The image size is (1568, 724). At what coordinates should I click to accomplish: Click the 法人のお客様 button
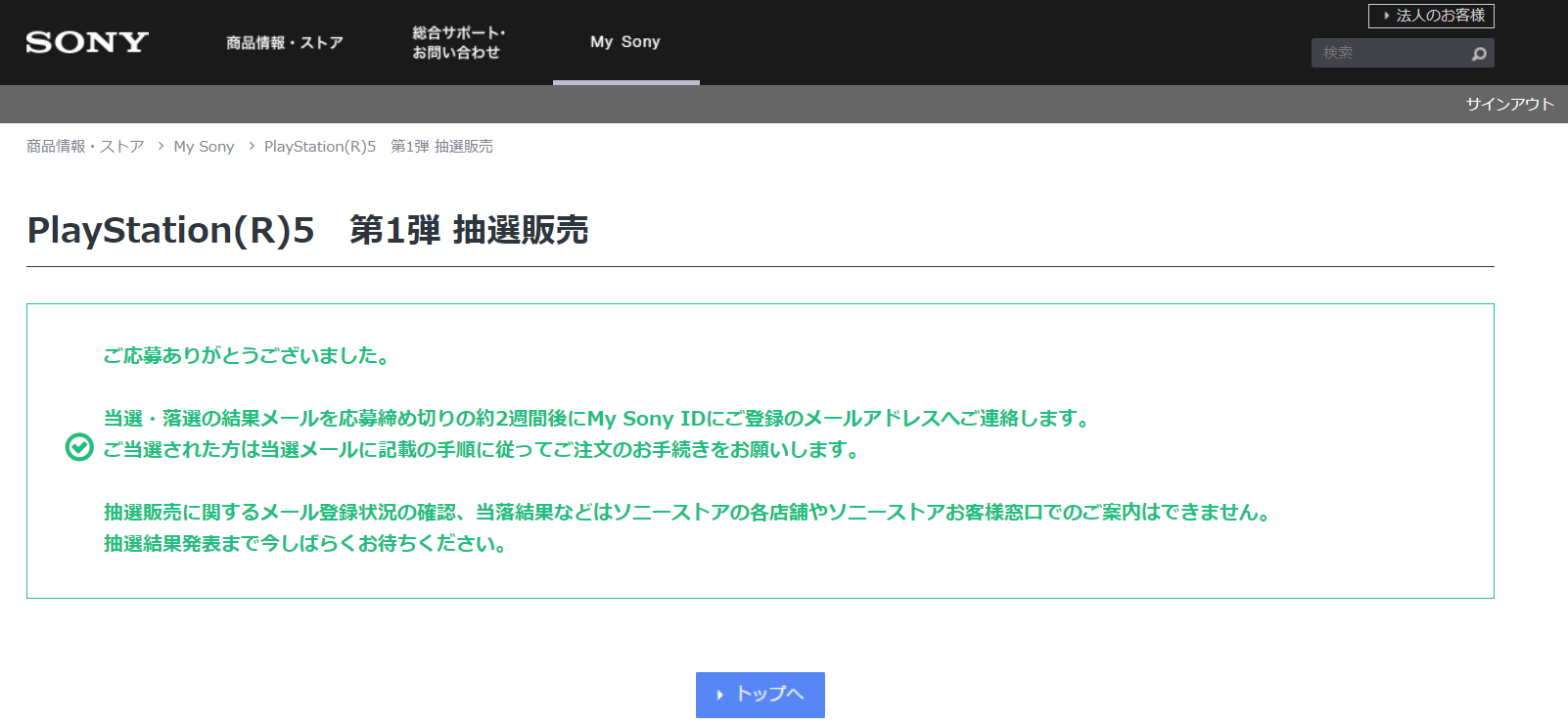[x=1431, y=16]
